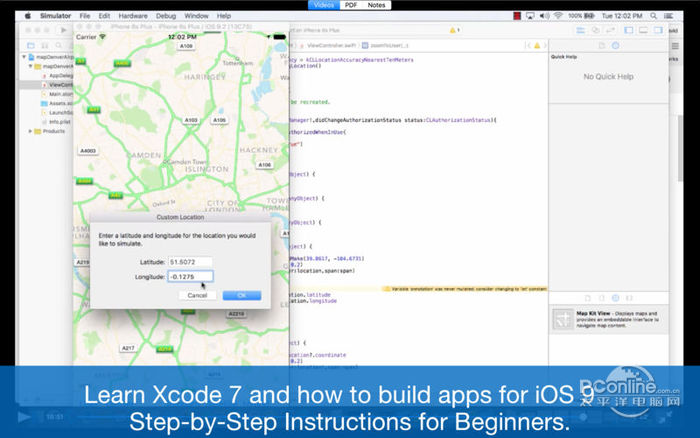The image size is (700, 438).
Task: Open the Edit menu
Action: click(x=104, y=16)
